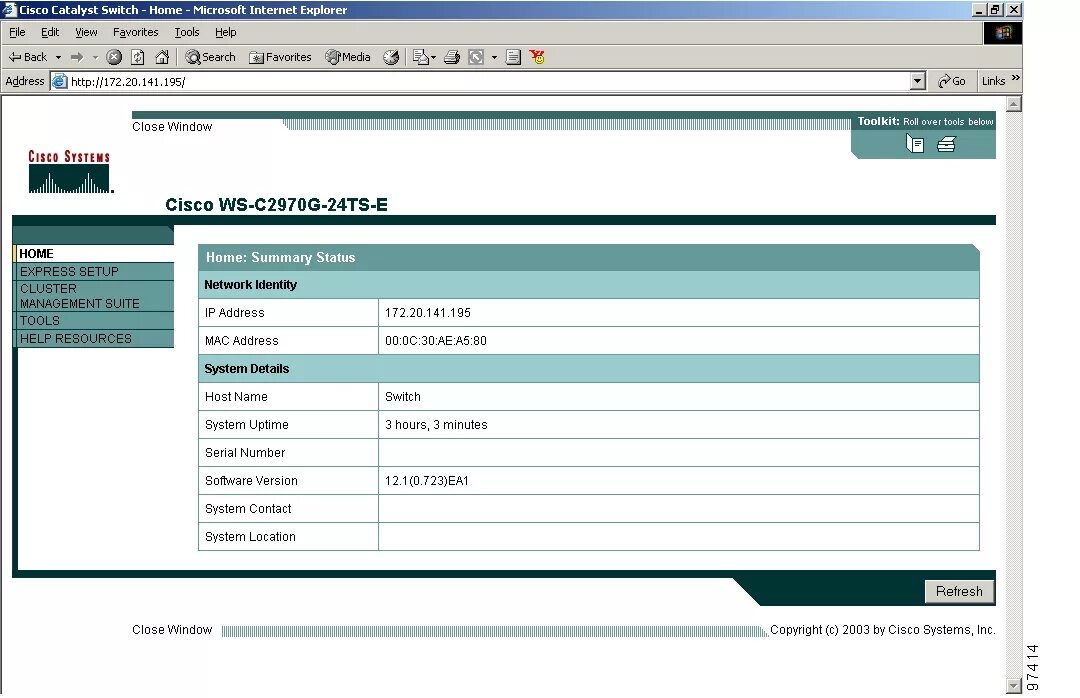Viewport: 1080px width, 698px height.
Task: Click the Windows logo throbber icon
Action: [1003, 32]
